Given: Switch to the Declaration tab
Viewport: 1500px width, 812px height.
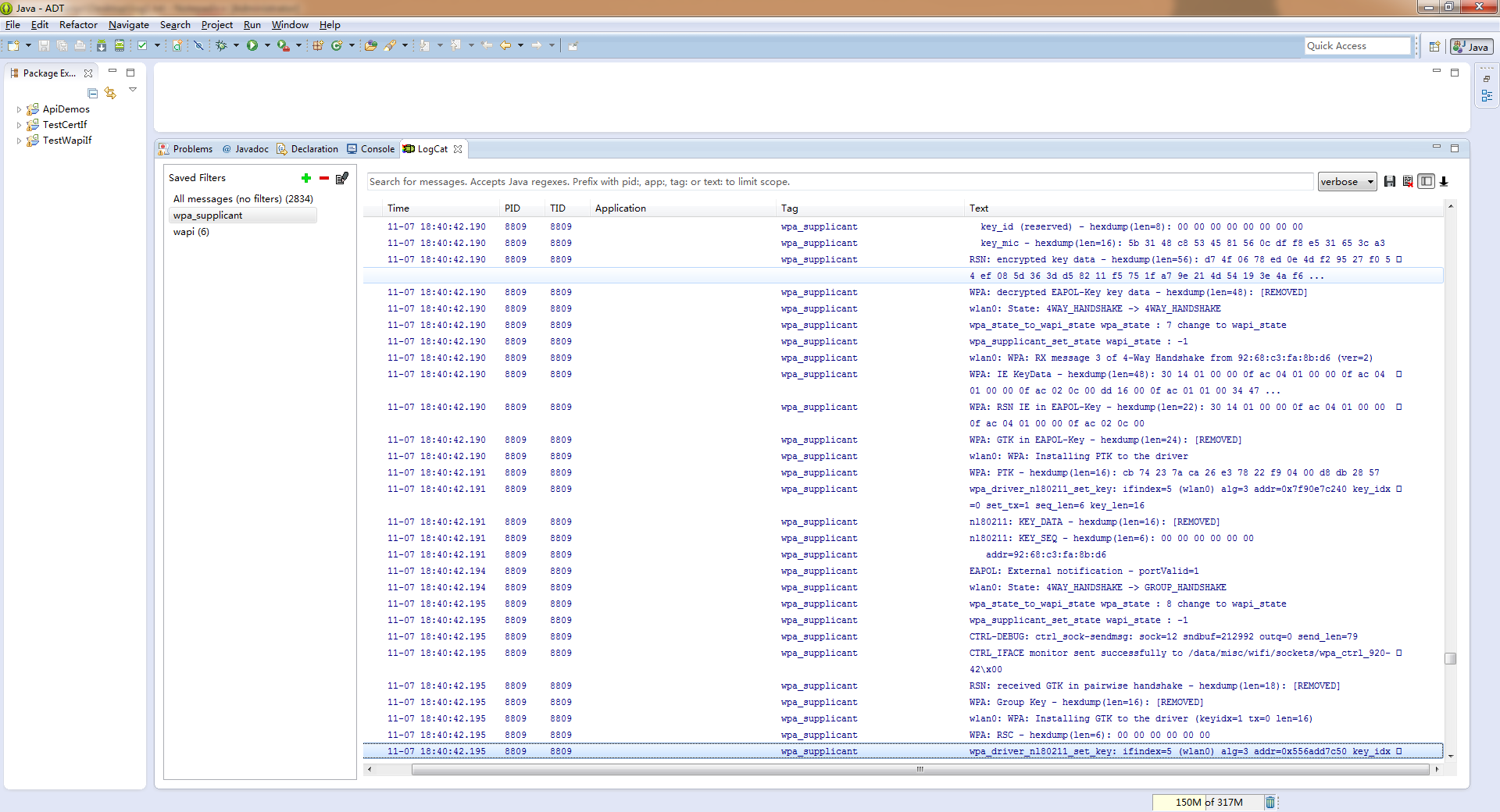Looking at the screenshot, I should (307, 149).
